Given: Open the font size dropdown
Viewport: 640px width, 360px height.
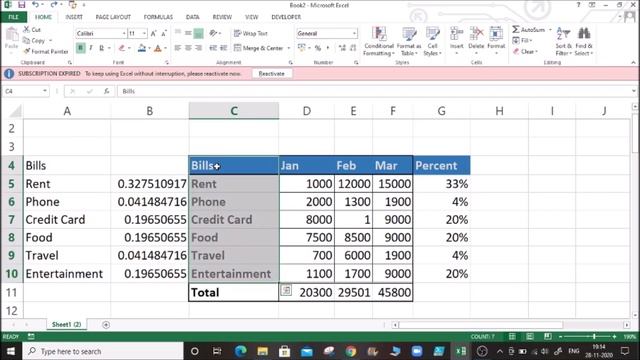Looking at the screenshot, I should [x=144, y=33].
